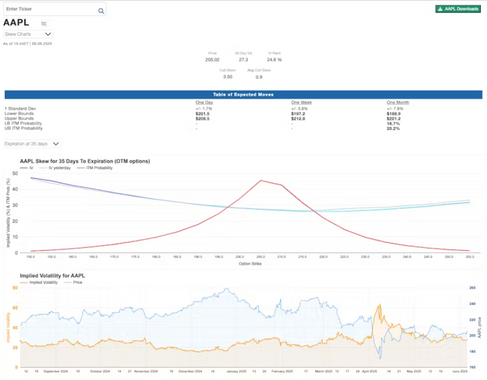Viewport: 487px width, 380px height.
Task: Focus the Enter Ticker search field
Action: (50, 9)
